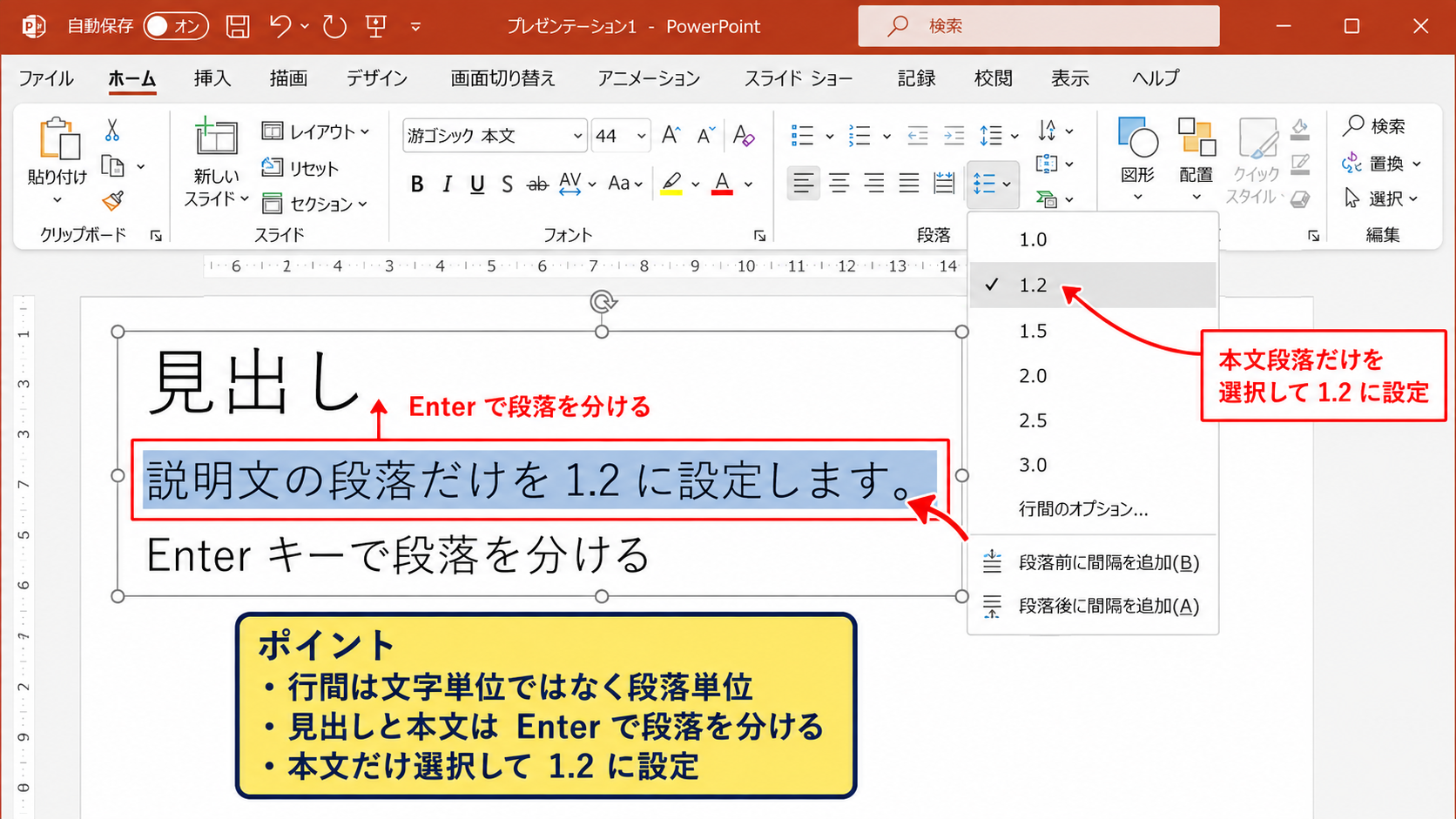Apply red font color
The width and height of the screenshot is (1456, 819).
click(x=722, y=184)
